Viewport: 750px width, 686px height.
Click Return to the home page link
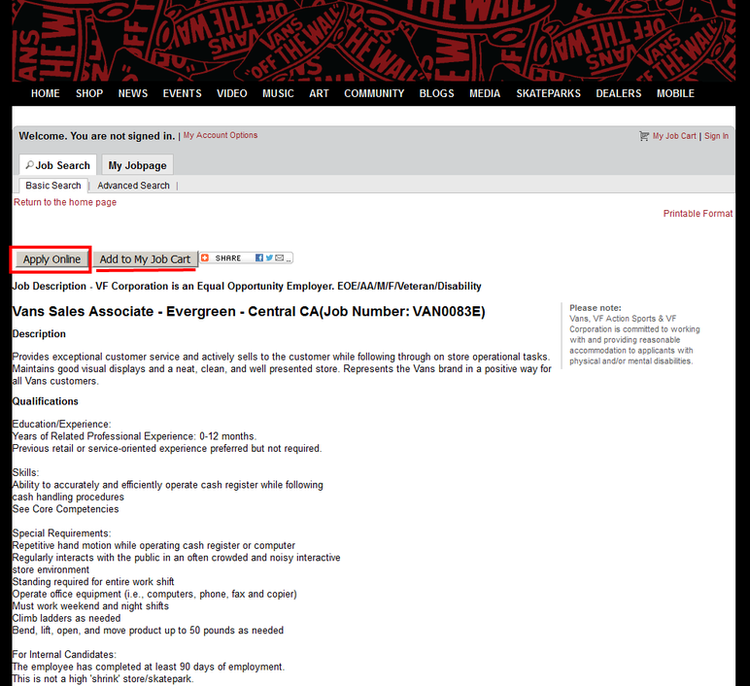point(65,202)
